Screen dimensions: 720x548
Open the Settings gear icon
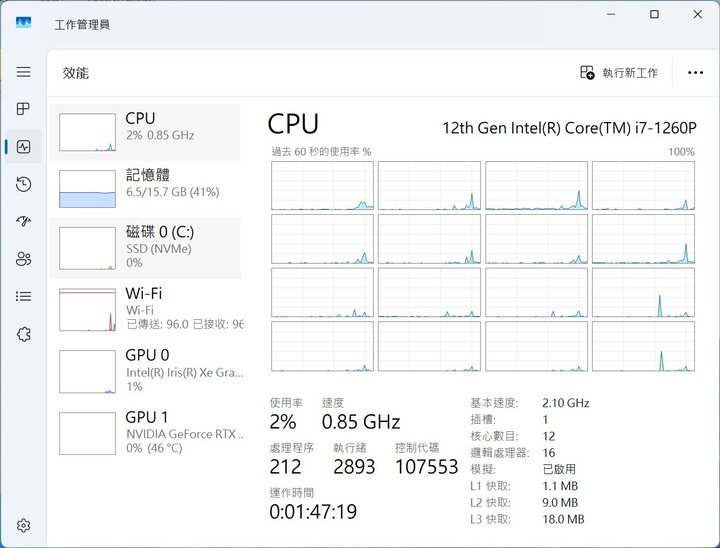[23, 525]
